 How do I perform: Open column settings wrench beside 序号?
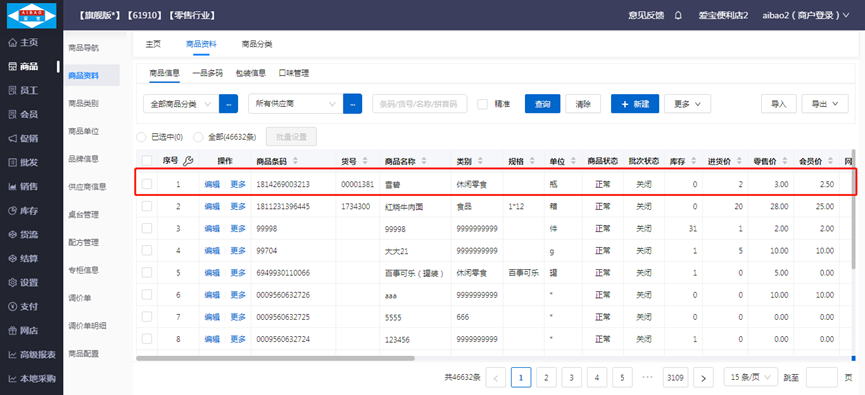[x=188, y=161]
